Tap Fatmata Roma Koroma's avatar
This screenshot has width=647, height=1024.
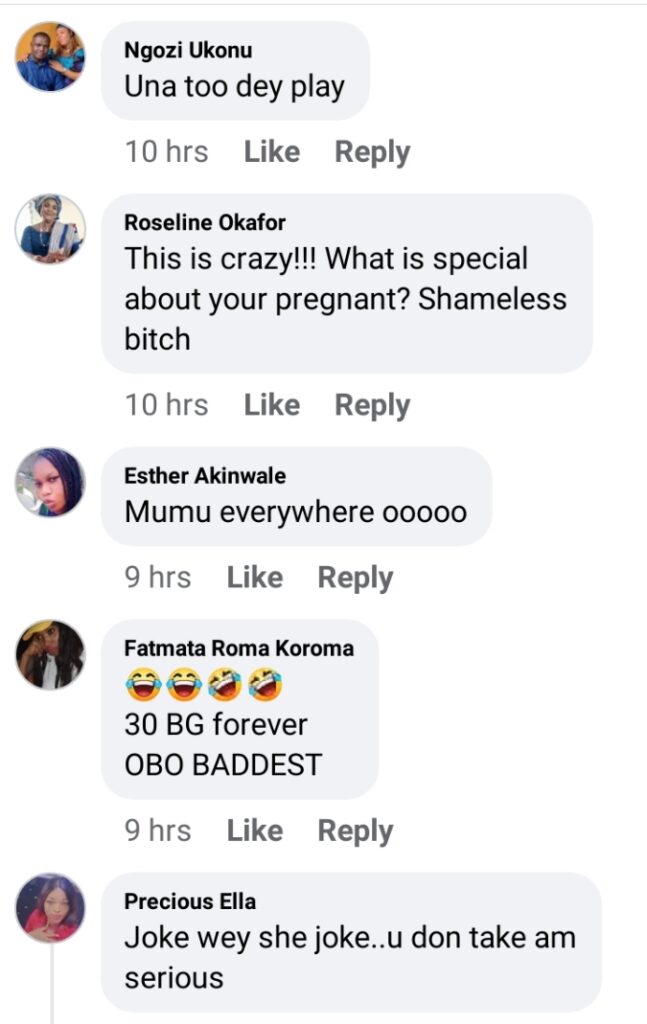click(50, 655)
